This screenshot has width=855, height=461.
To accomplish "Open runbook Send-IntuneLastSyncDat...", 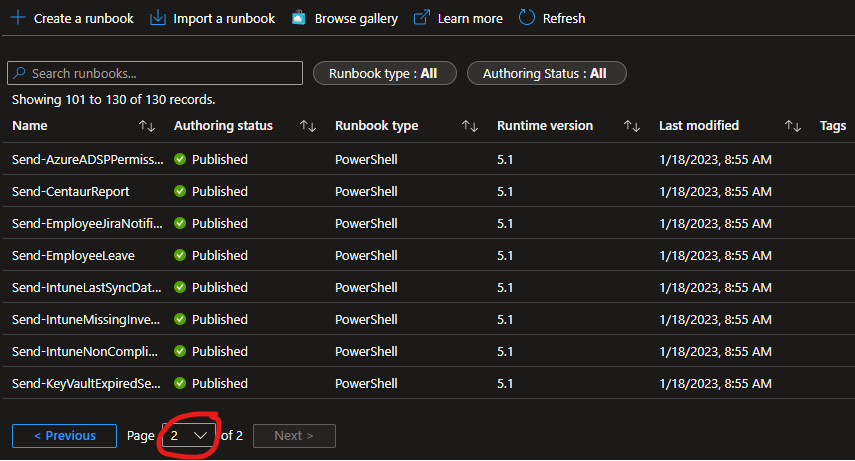I will click(87, 288).
